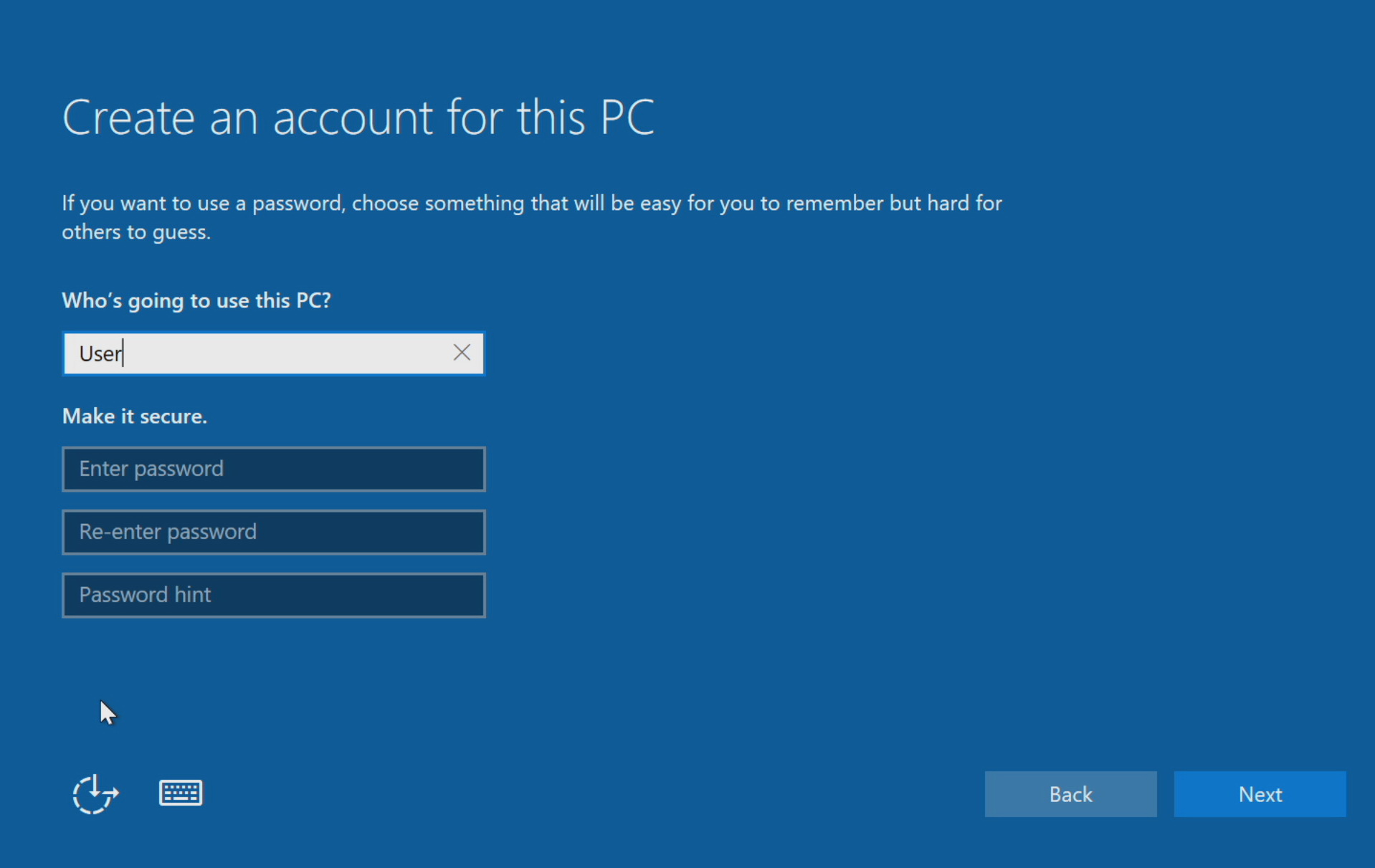
Task: Click the 'Create an account for this PC' heading
Action: pyautogui.click(x=358, y=118)
